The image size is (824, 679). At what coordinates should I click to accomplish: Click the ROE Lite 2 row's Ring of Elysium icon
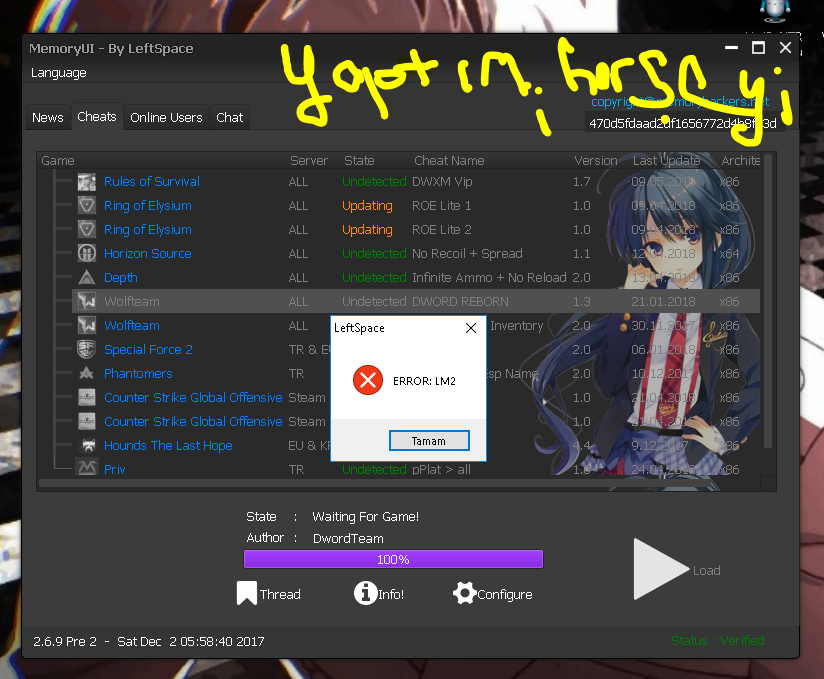(x=87, y=230)
